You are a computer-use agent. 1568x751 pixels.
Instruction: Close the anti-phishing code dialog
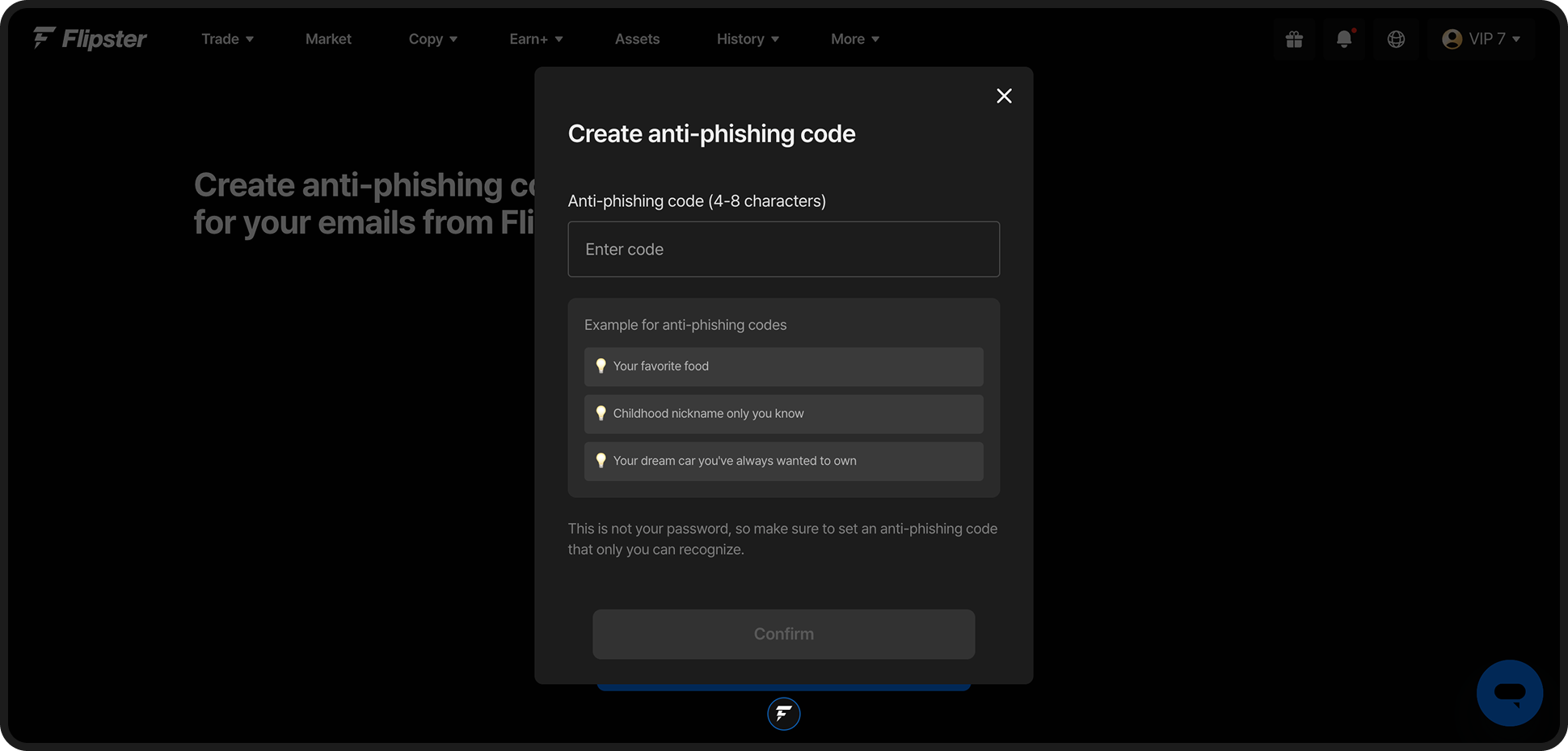pyautogui.click(x=1004, y=96)
